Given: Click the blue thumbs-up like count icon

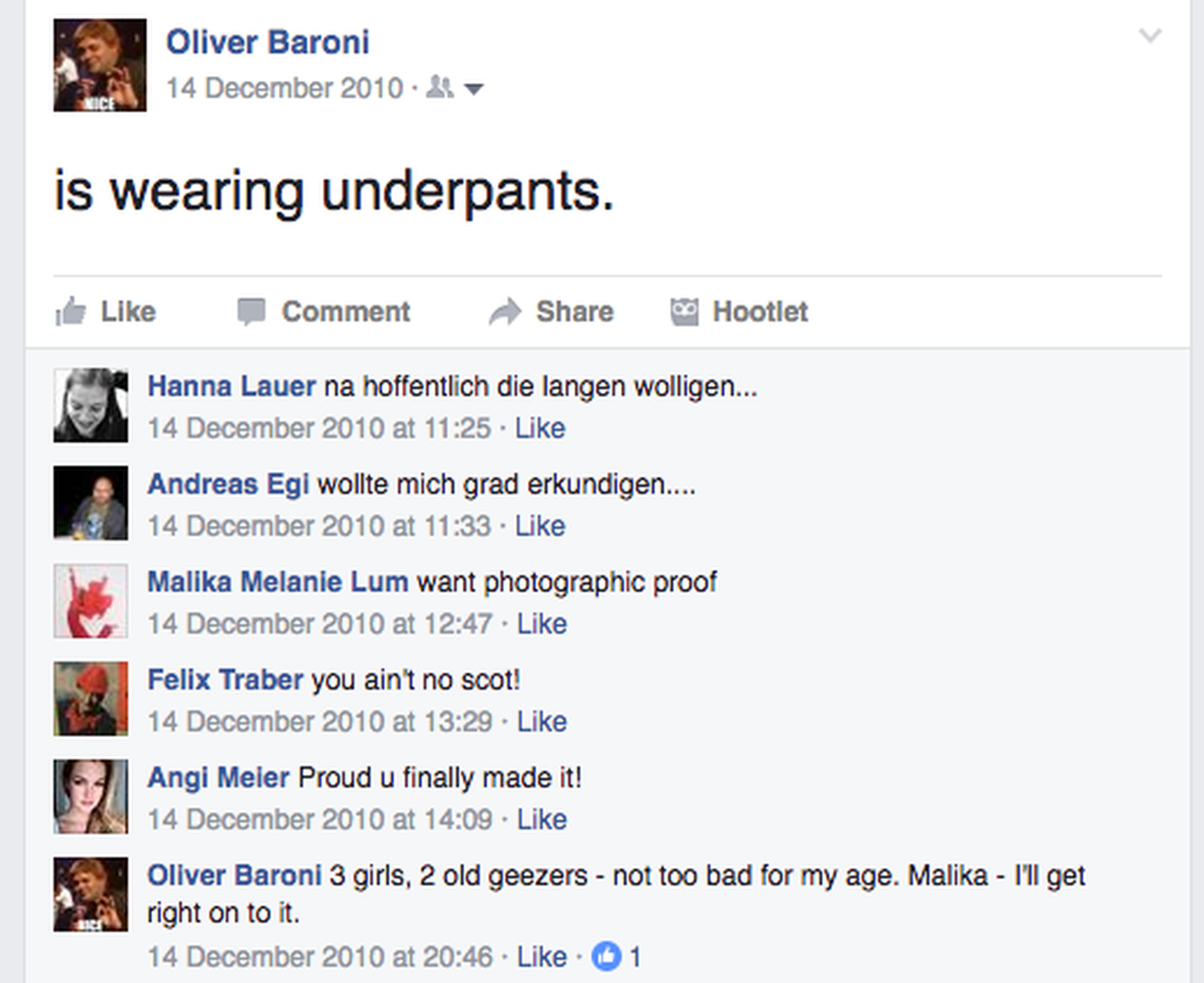Looking at the screenshot, I should [606, 956].
